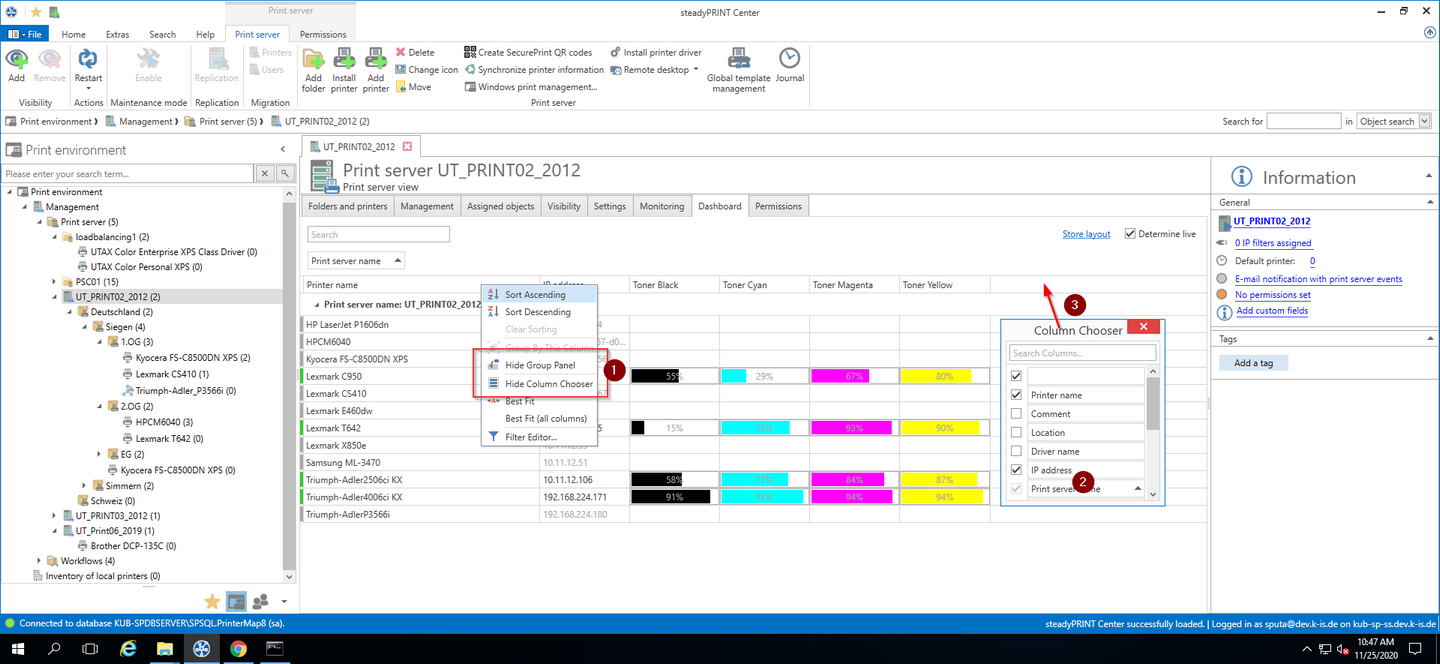
Task: Click the Restart action icon
Action: coord(88,60)
